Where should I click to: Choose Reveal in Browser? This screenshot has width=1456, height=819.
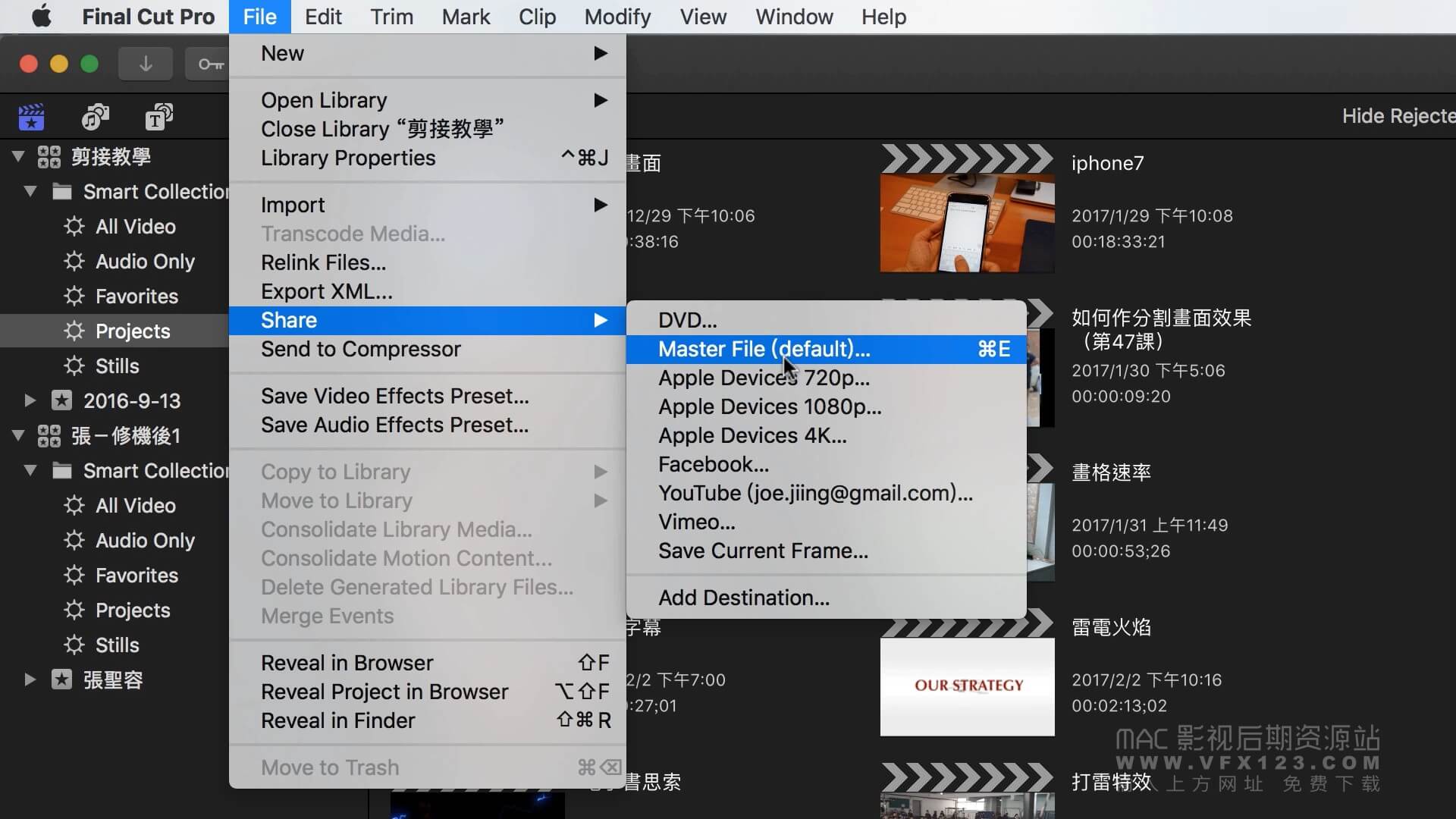pos(428,663)
